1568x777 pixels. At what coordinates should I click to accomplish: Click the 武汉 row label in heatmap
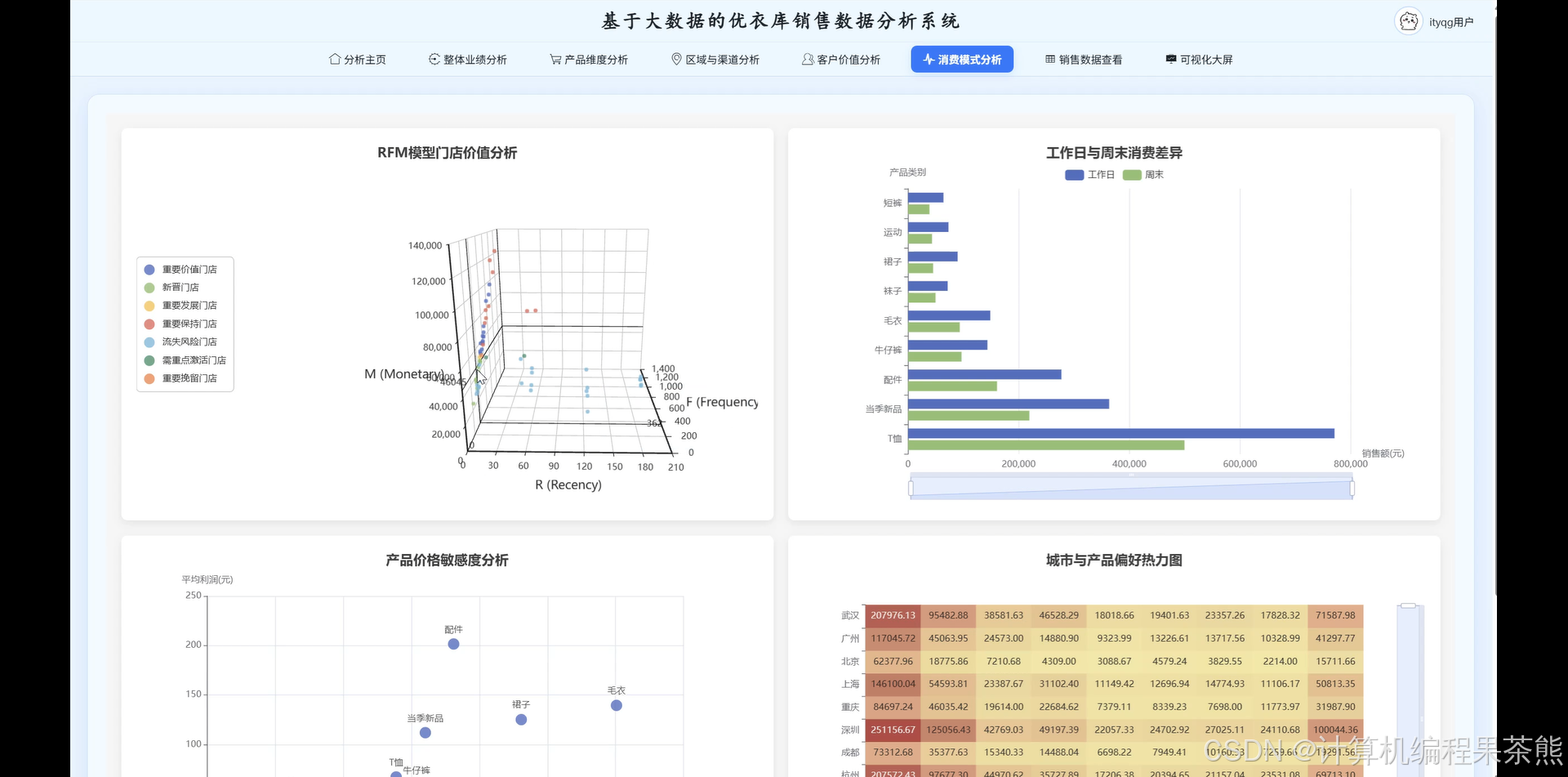(850, 615)
